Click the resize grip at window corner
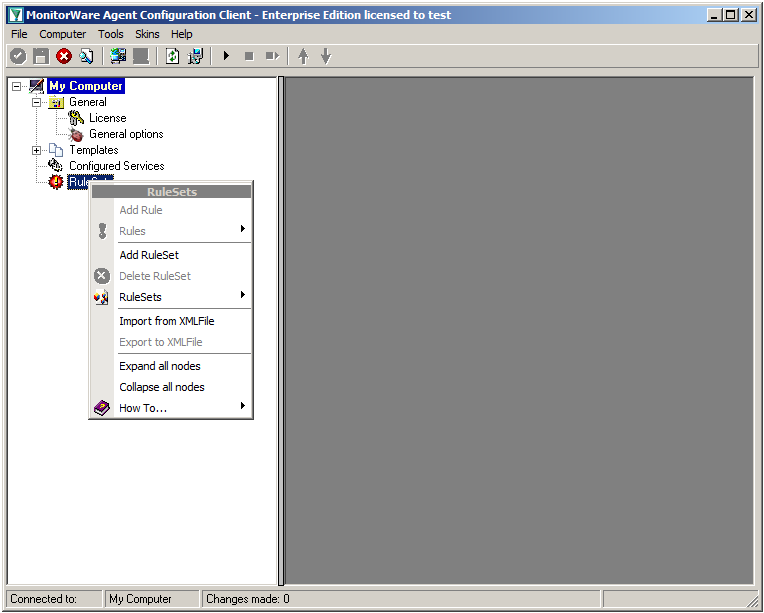Screen dimensions: 764x613 click(752, 602)
